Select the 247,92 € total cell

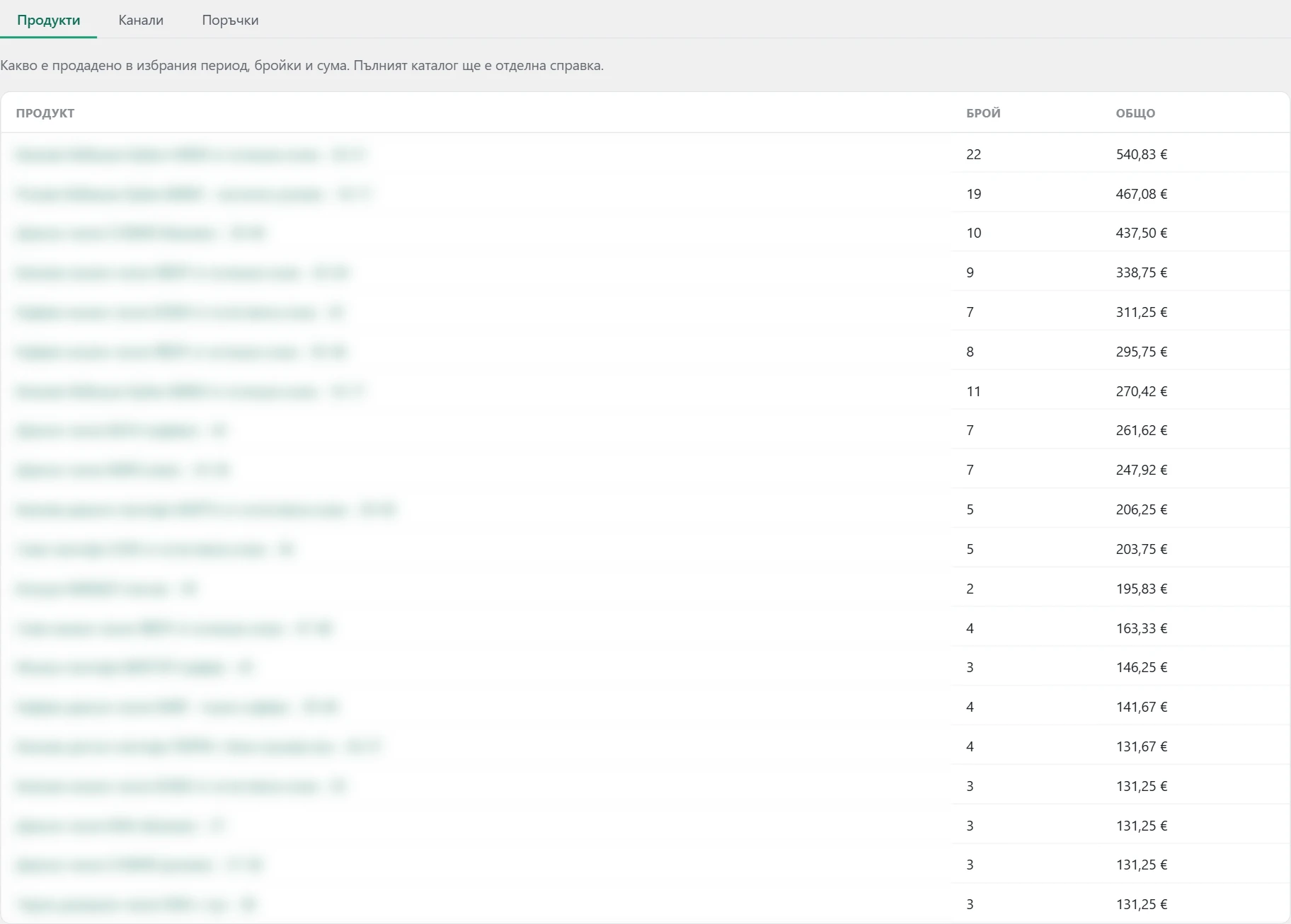point(1142,470)
